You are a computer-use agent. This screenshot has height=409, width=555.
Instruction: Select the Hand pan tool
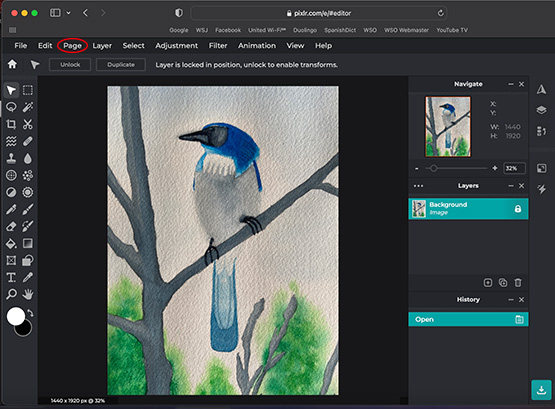[x=28, y=294]
